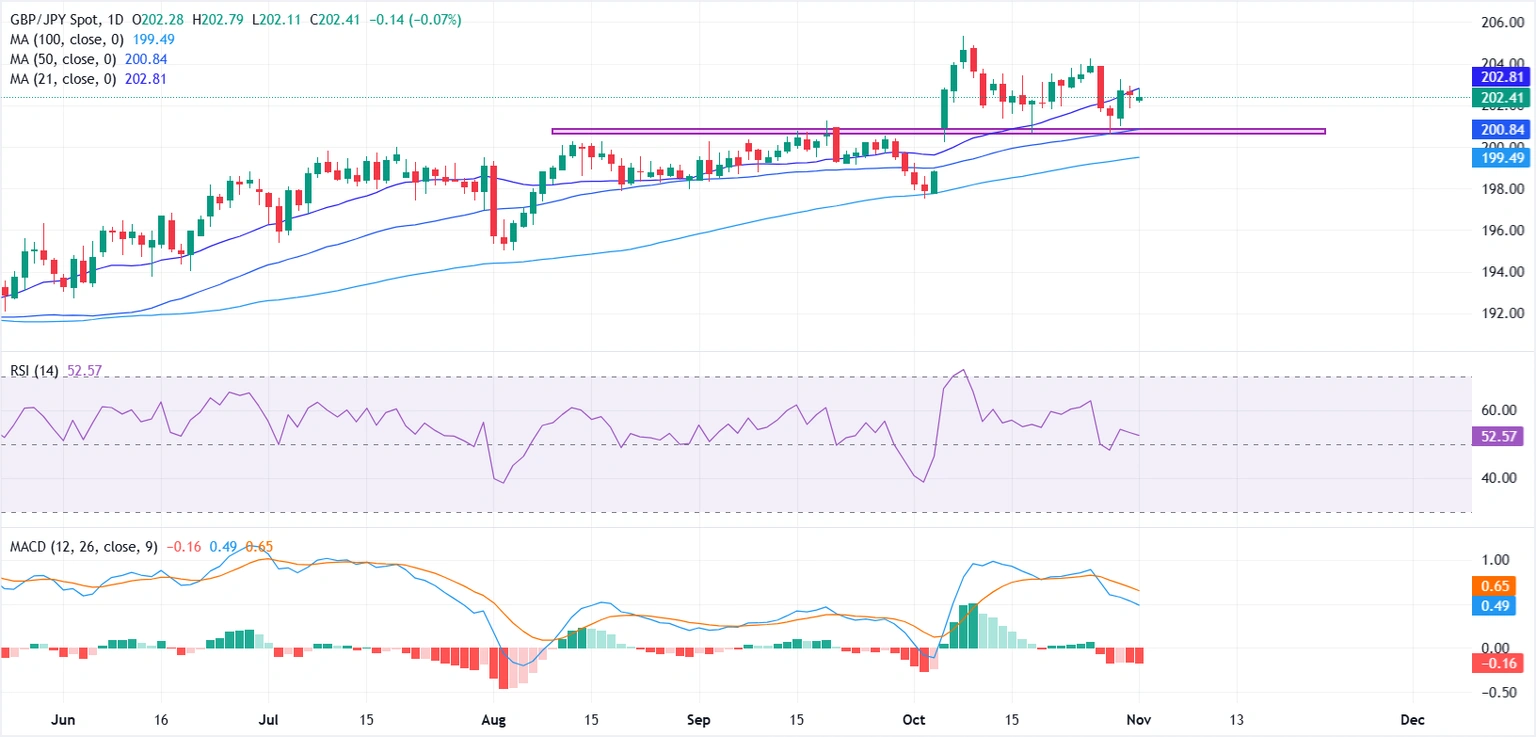Click the blue 0.49 MACD value tag
The height and width of the screenshot is (737, 1536).
point(1496,604)
